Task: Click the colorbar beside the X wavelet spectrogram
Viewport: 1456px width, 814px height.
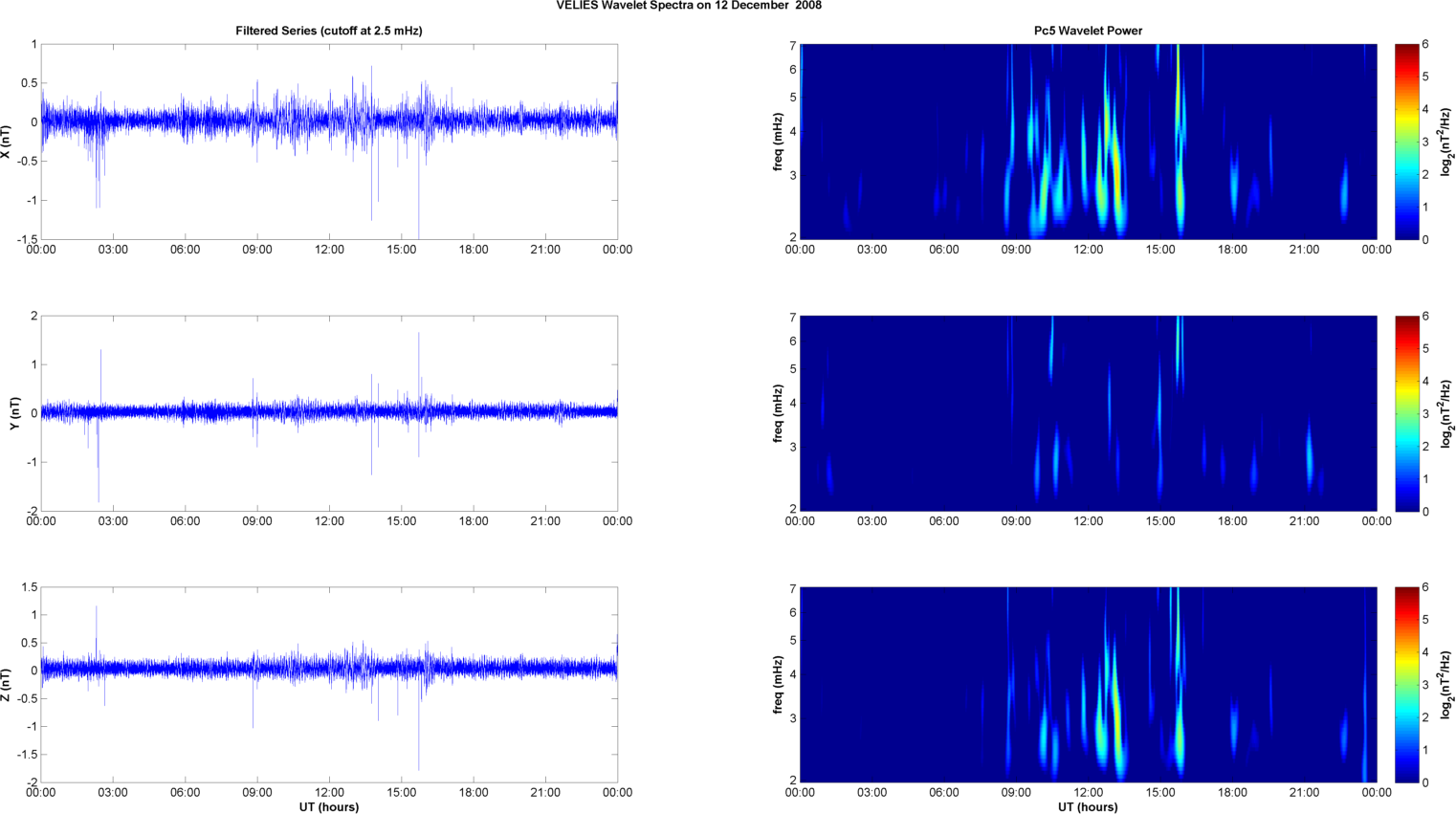Action: (1406, 142)
